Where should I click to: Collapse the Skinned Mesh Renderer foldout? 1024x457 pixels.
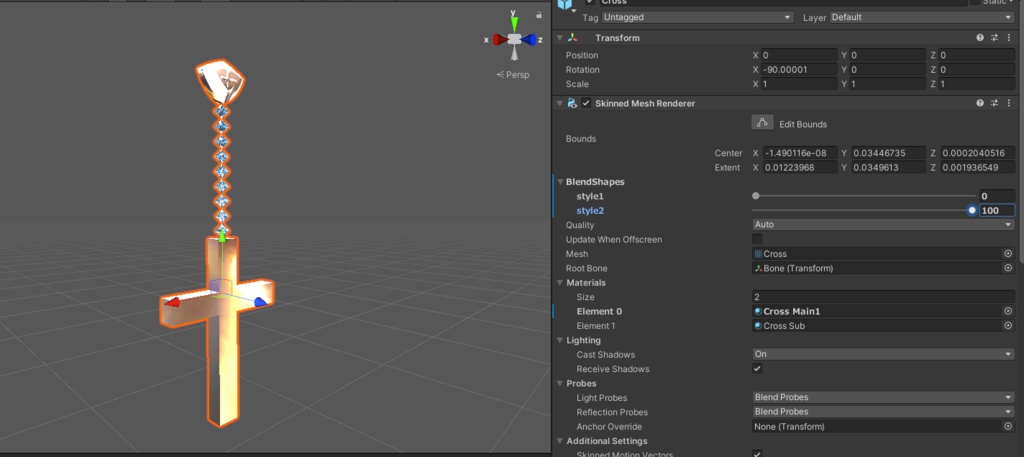pos(560,103)
